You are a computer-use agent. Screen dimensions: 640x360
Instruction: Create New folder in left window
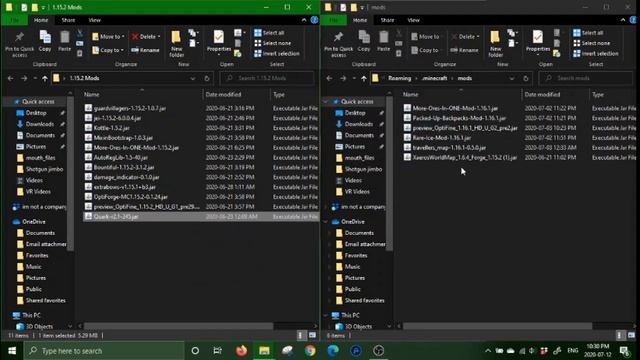176,44
